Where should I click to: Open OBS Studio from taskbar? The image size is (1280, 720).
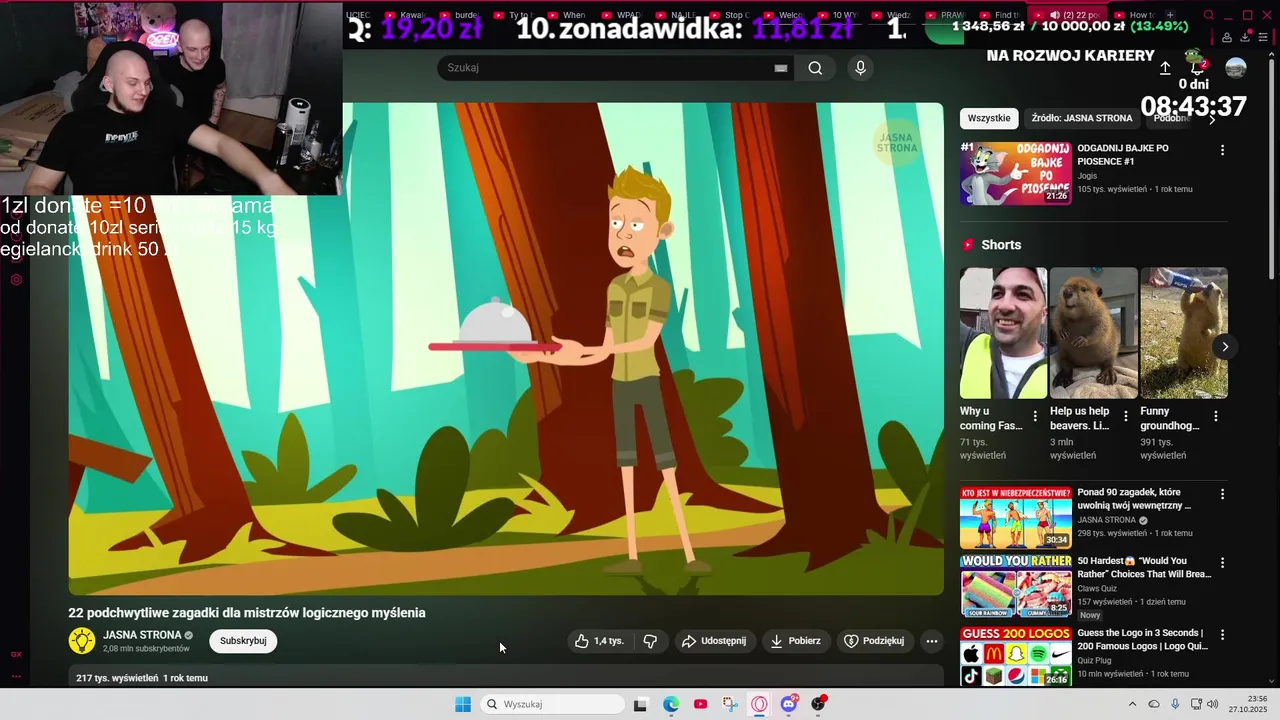pyautogui.click(x=818, y=704)
